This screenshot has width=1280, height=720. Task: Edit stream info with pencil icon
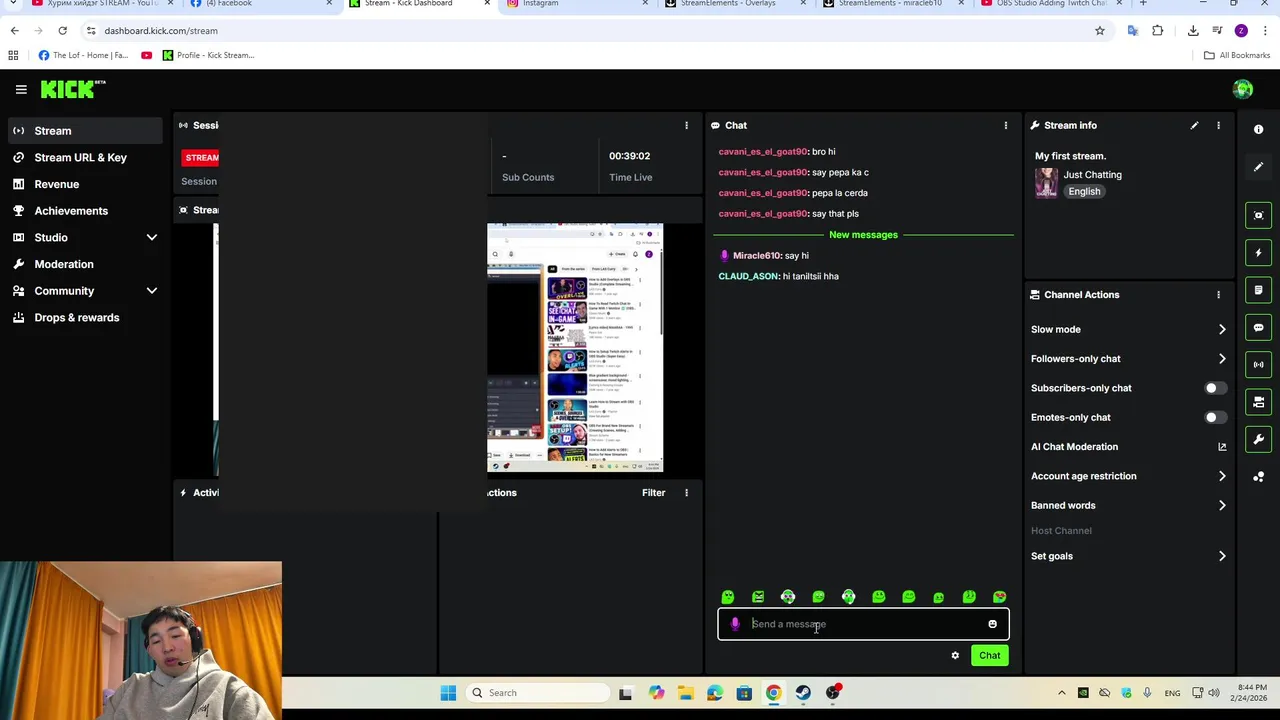point(1194,125)
